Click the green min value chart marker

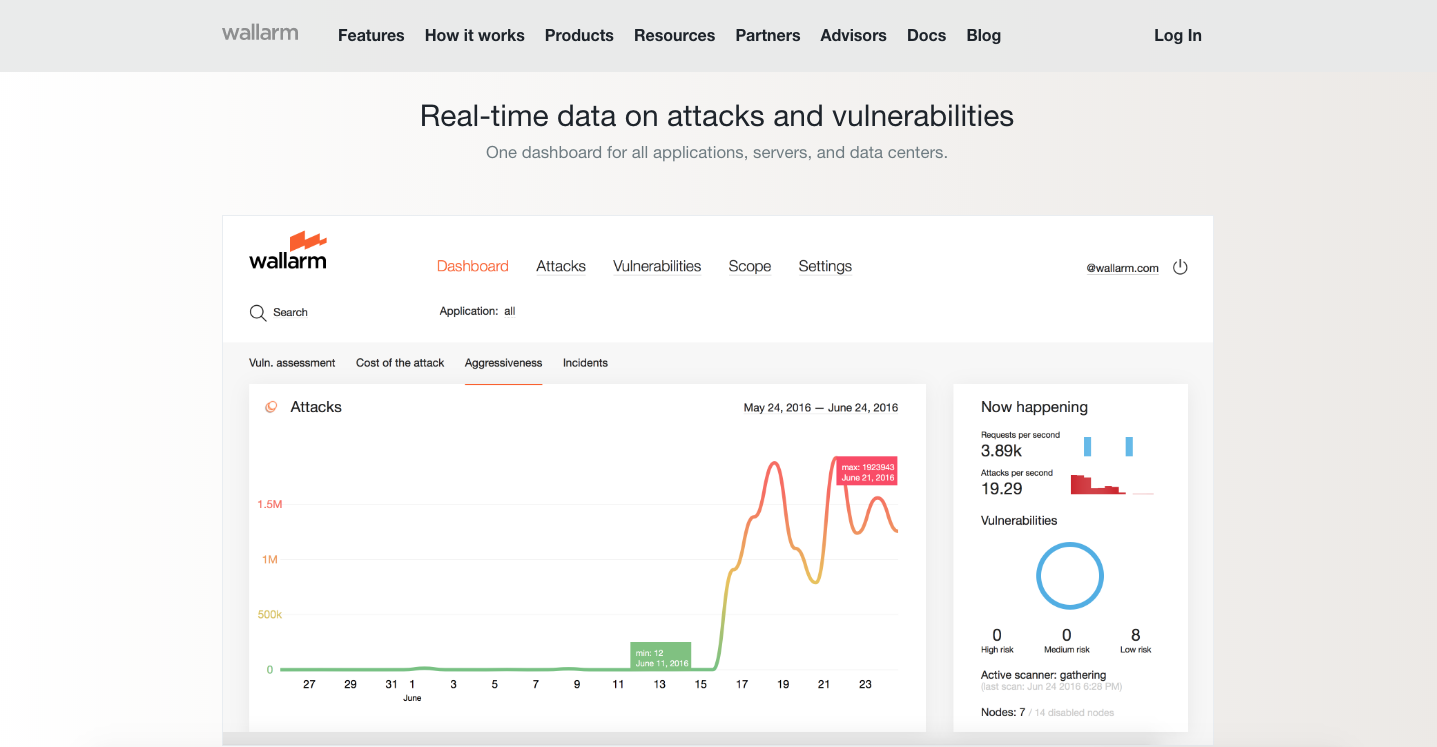(x=660, y=657)
